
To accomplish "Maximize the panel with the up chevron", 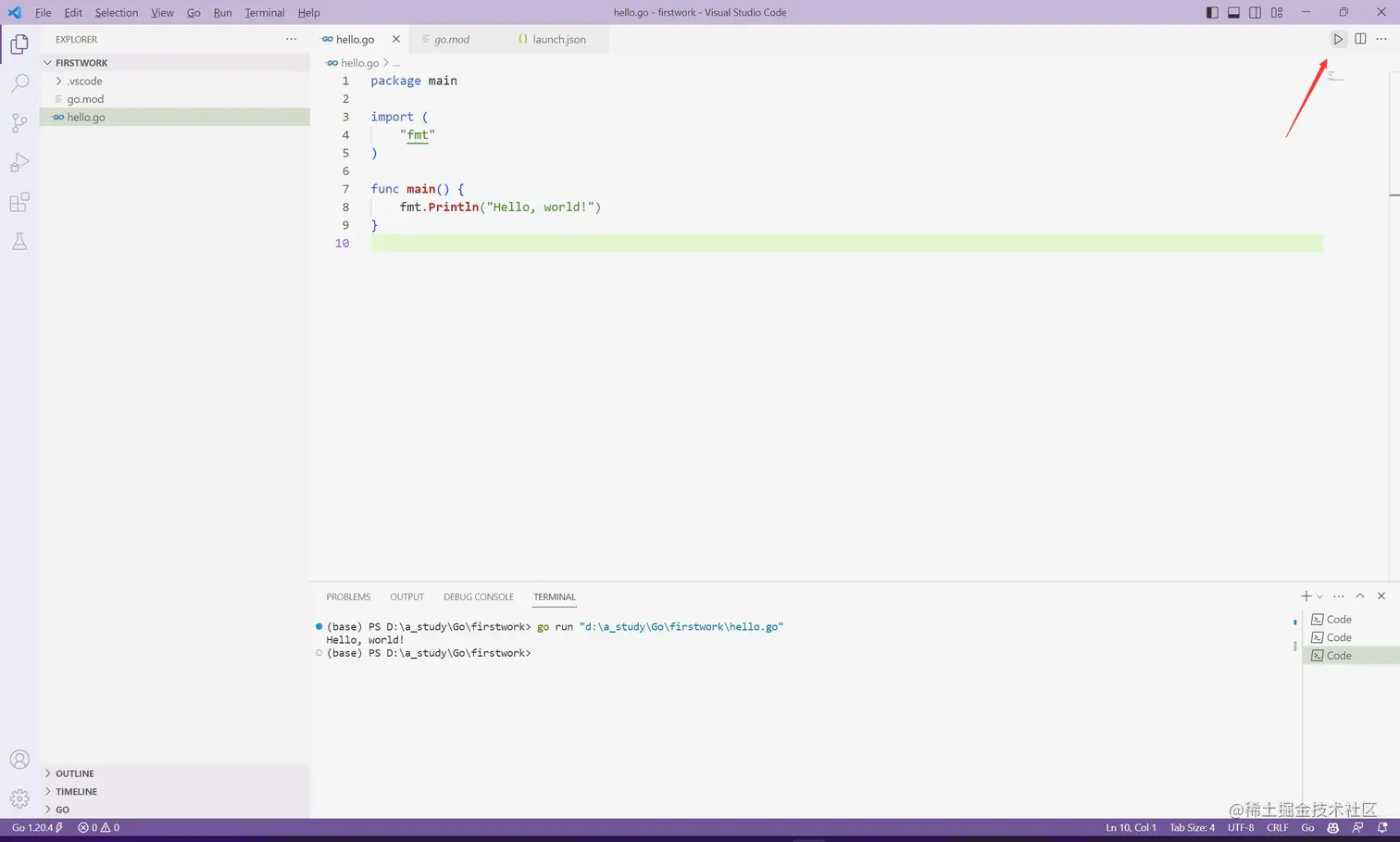I will (x=1360, y=597).
